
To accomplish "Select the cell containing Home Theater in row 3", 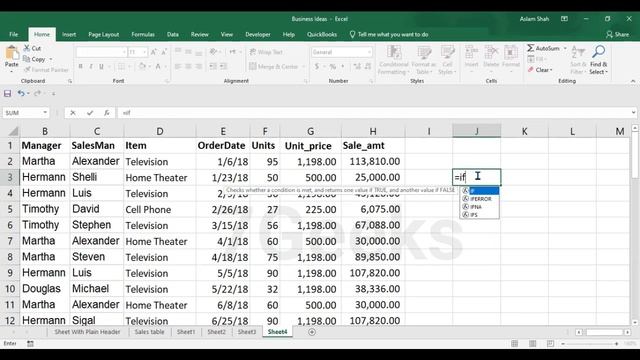I will pyautogui.click(x=160, y=178).
